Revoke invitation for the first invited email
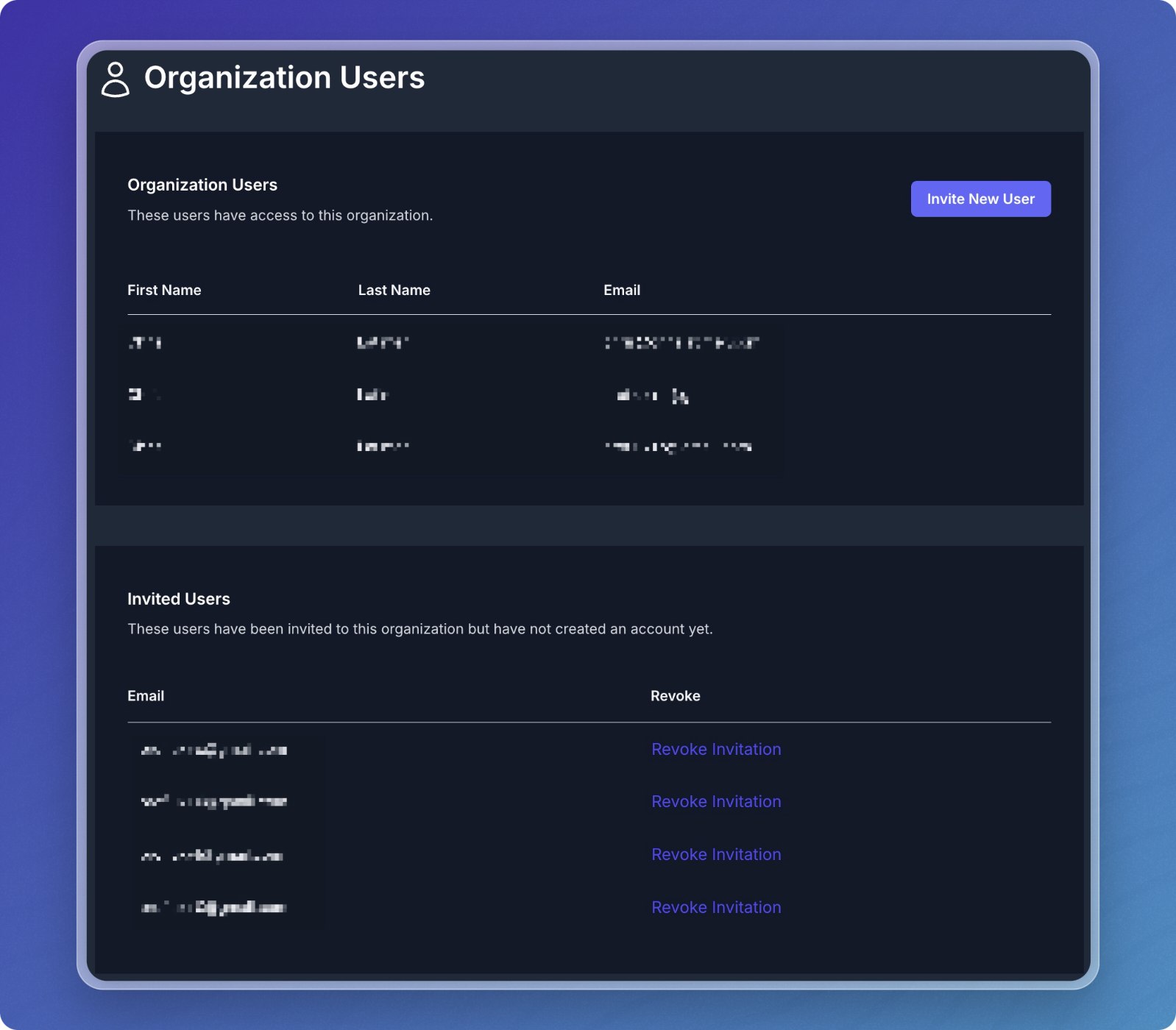Screen dimensions: 1176x1030 point(716,749)
